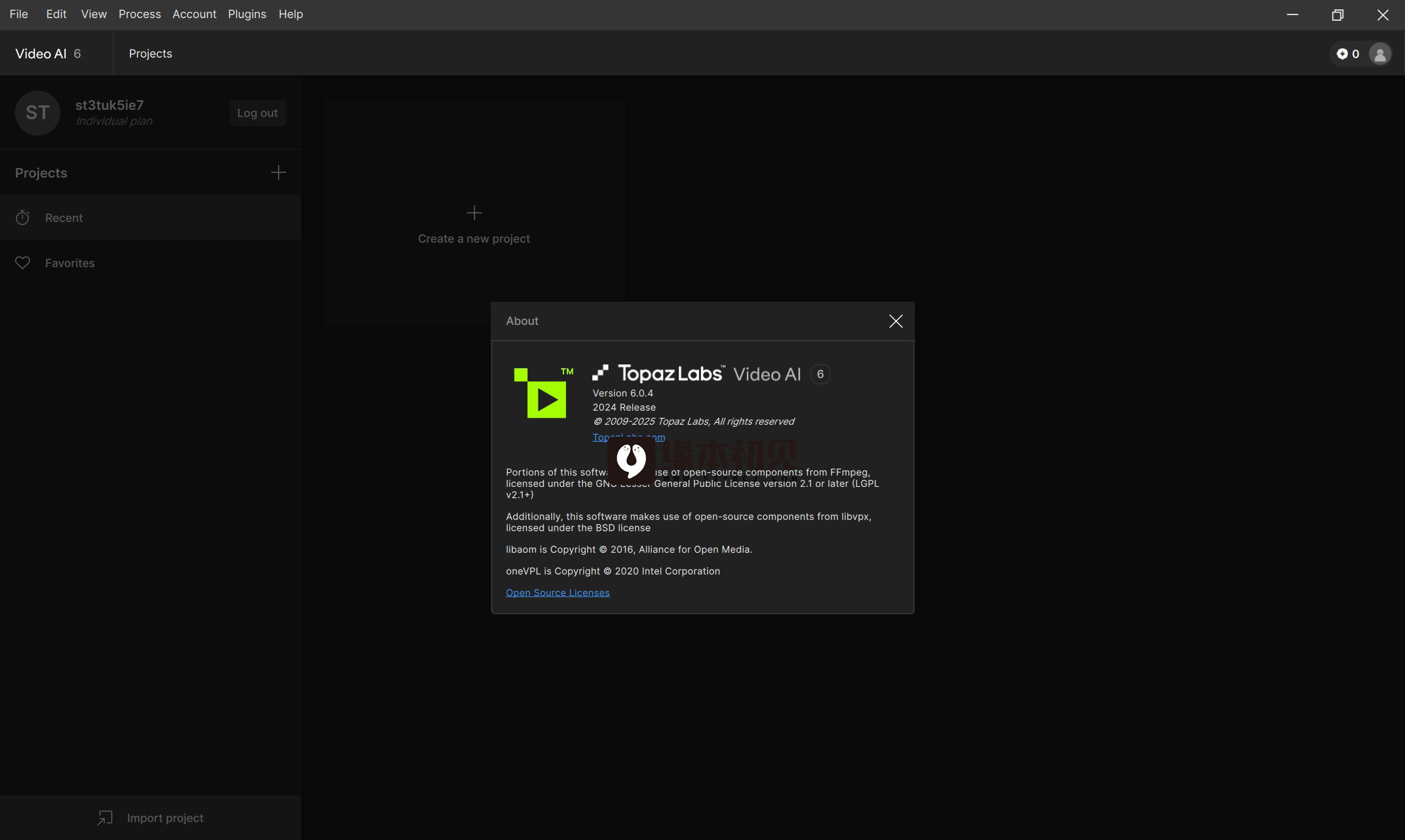Open the TopazLabs.com link
Image resolution: width=1405 pixels, height=840 pixels.
click(628, 437)
